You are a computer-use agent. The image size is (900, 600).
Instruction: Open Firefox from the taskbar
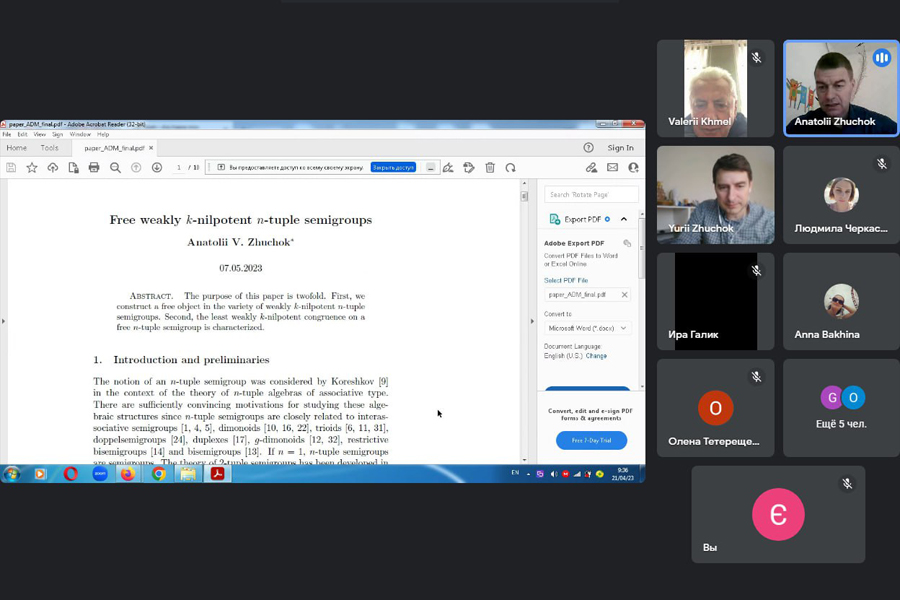click(128, 474)
